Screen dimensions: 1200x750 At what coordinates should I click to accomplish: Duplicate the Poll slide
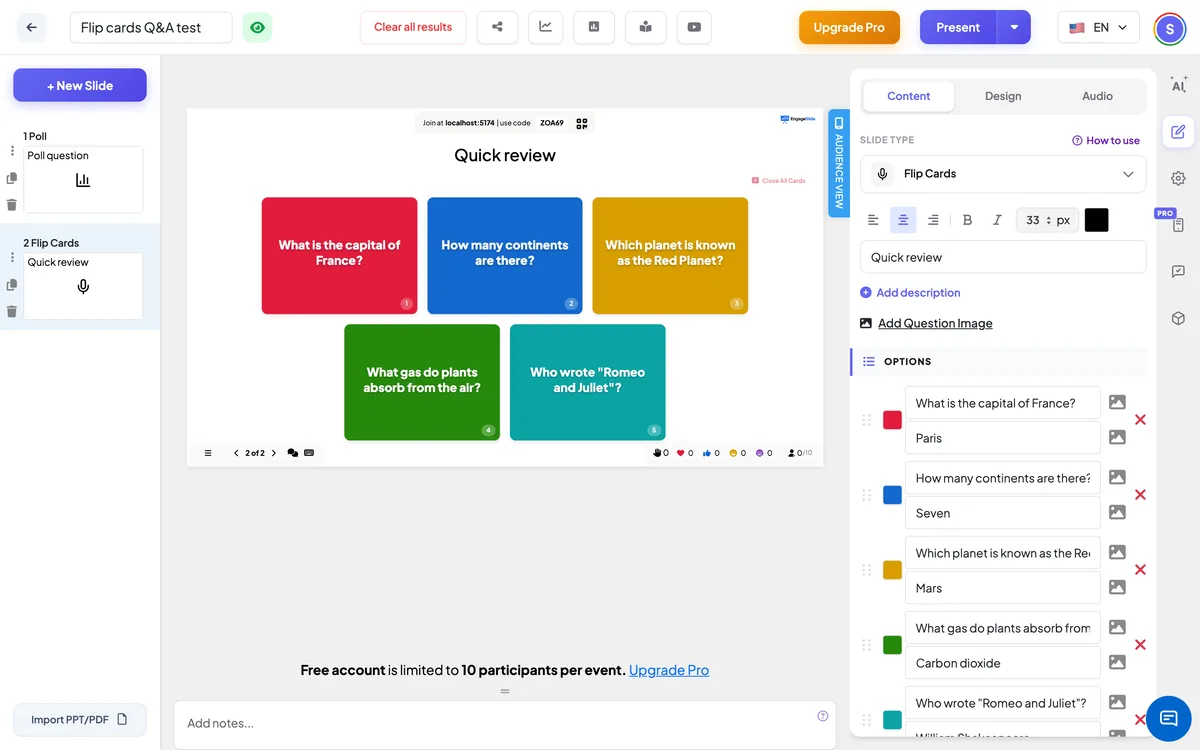point(12,178)
